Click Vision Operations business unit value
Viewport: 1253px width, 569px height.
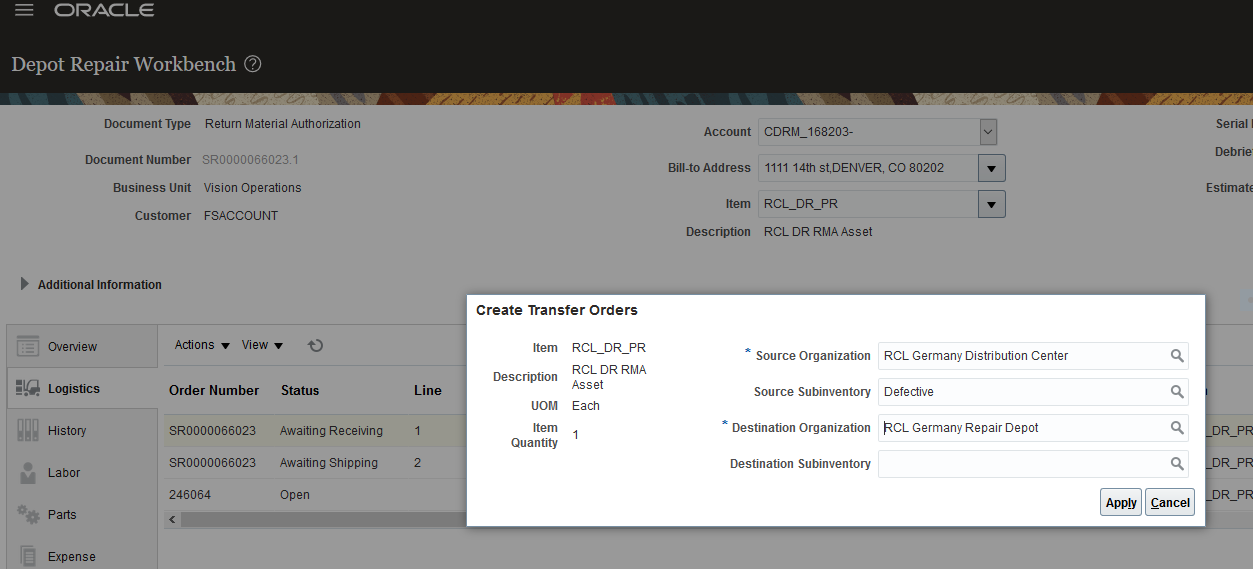253,188
